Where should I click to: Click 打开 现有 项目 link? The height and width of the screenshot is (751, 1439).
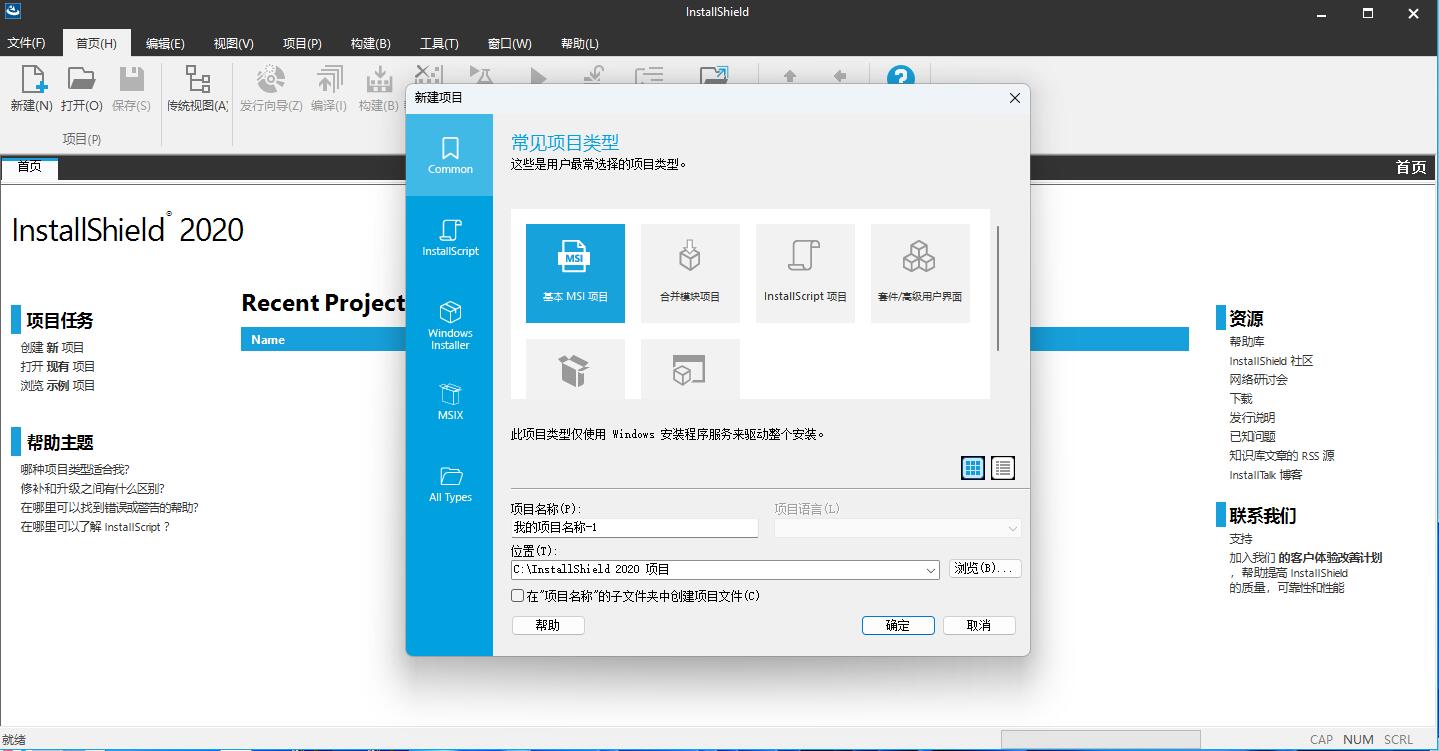click(57, 366)
